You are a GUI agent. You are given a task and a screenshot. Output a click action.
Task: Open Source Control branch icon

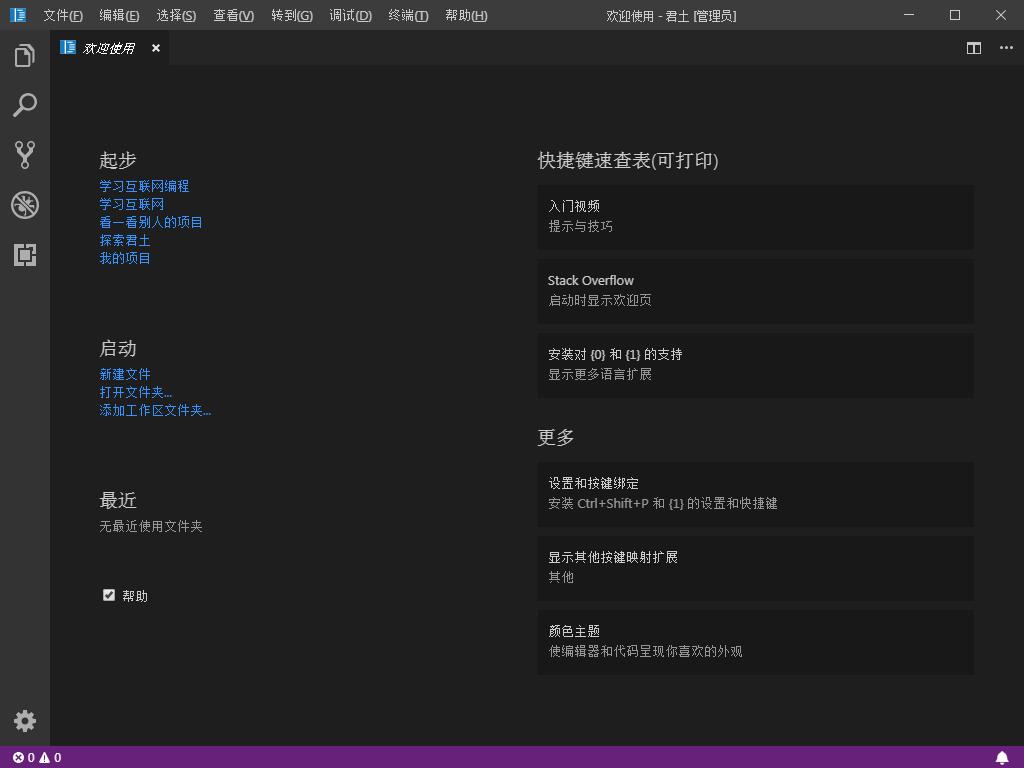[25, 154]
